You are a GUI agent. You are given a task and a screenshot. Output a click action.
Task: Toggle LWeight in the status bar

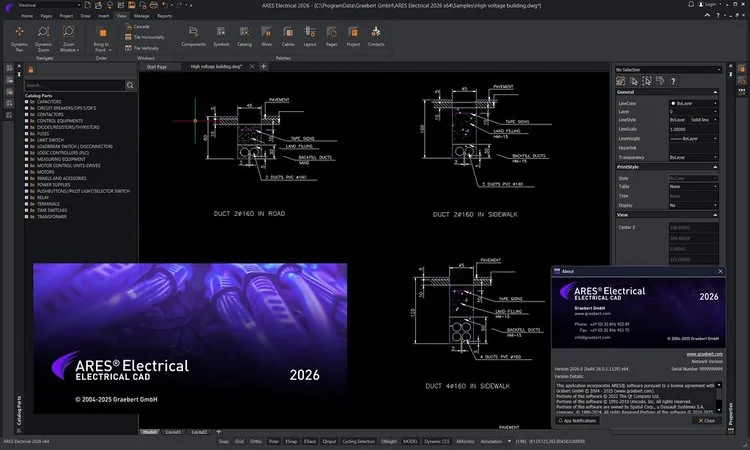click(x=389, y=441)
